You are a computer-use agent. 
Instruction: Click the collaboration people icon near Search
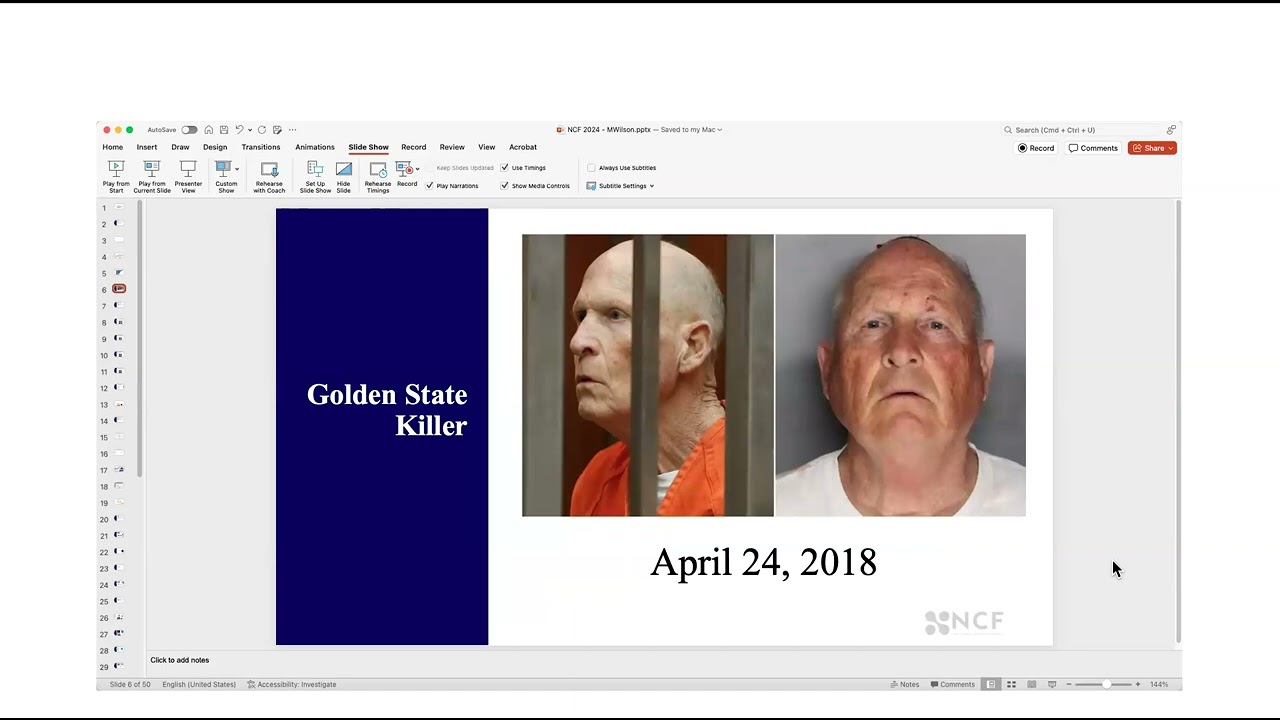[1171, 130]
